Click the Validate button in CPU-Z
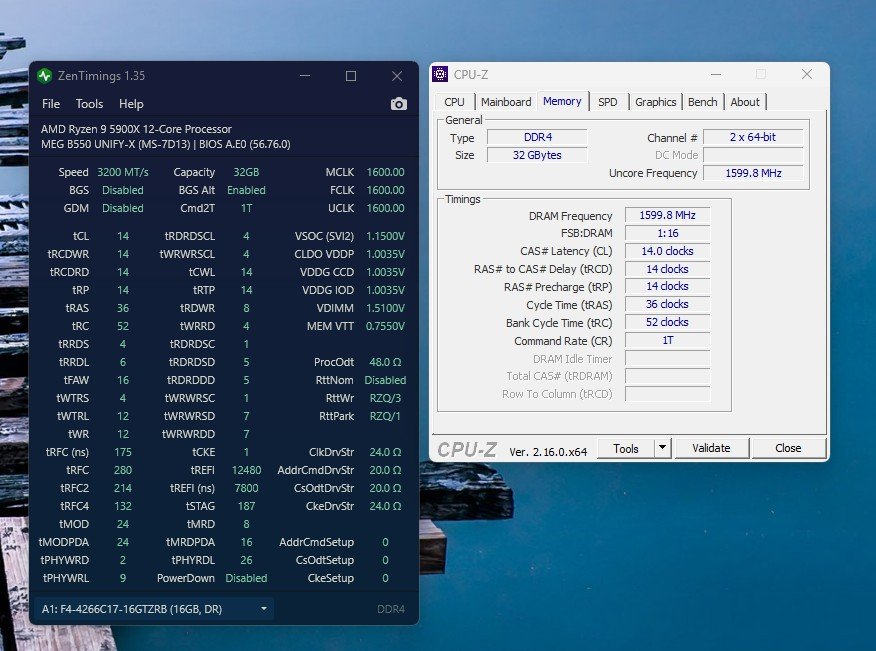The image size is (876, 651). 711,448
